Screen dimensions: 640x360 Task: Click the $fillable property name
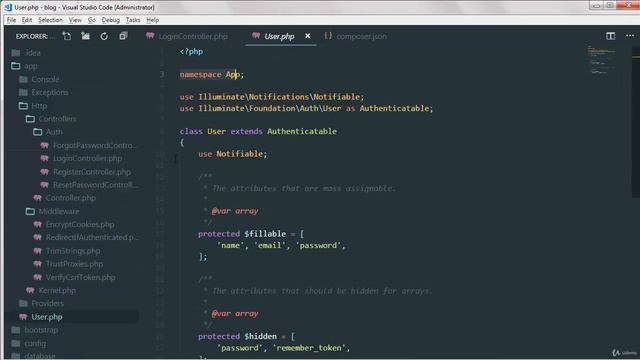coord(265,233)
